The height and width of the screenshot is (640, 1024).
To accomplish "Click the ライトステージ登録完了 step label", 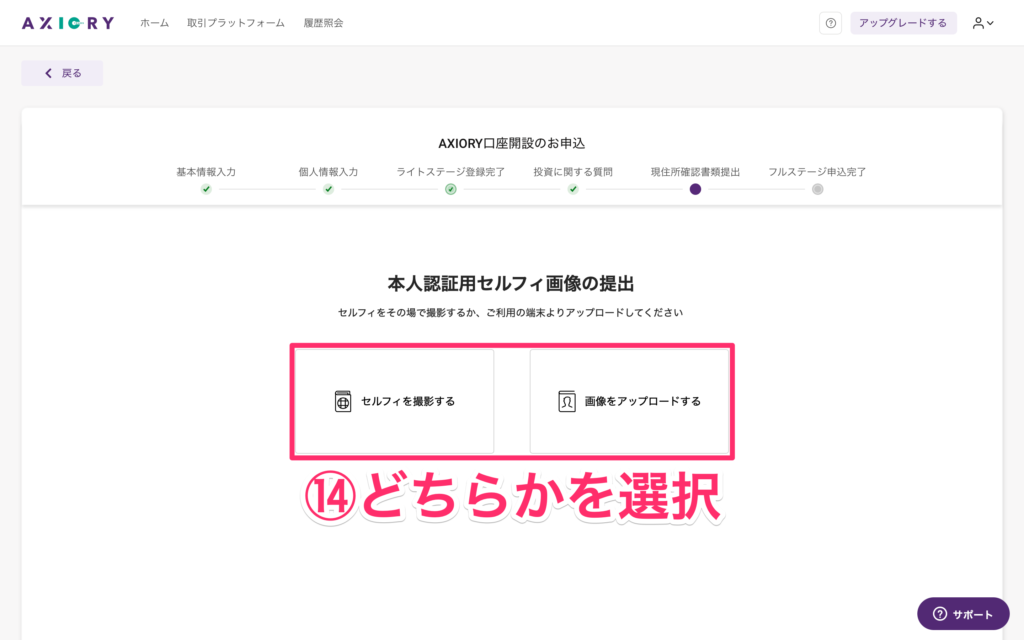I will click(451, 172).
